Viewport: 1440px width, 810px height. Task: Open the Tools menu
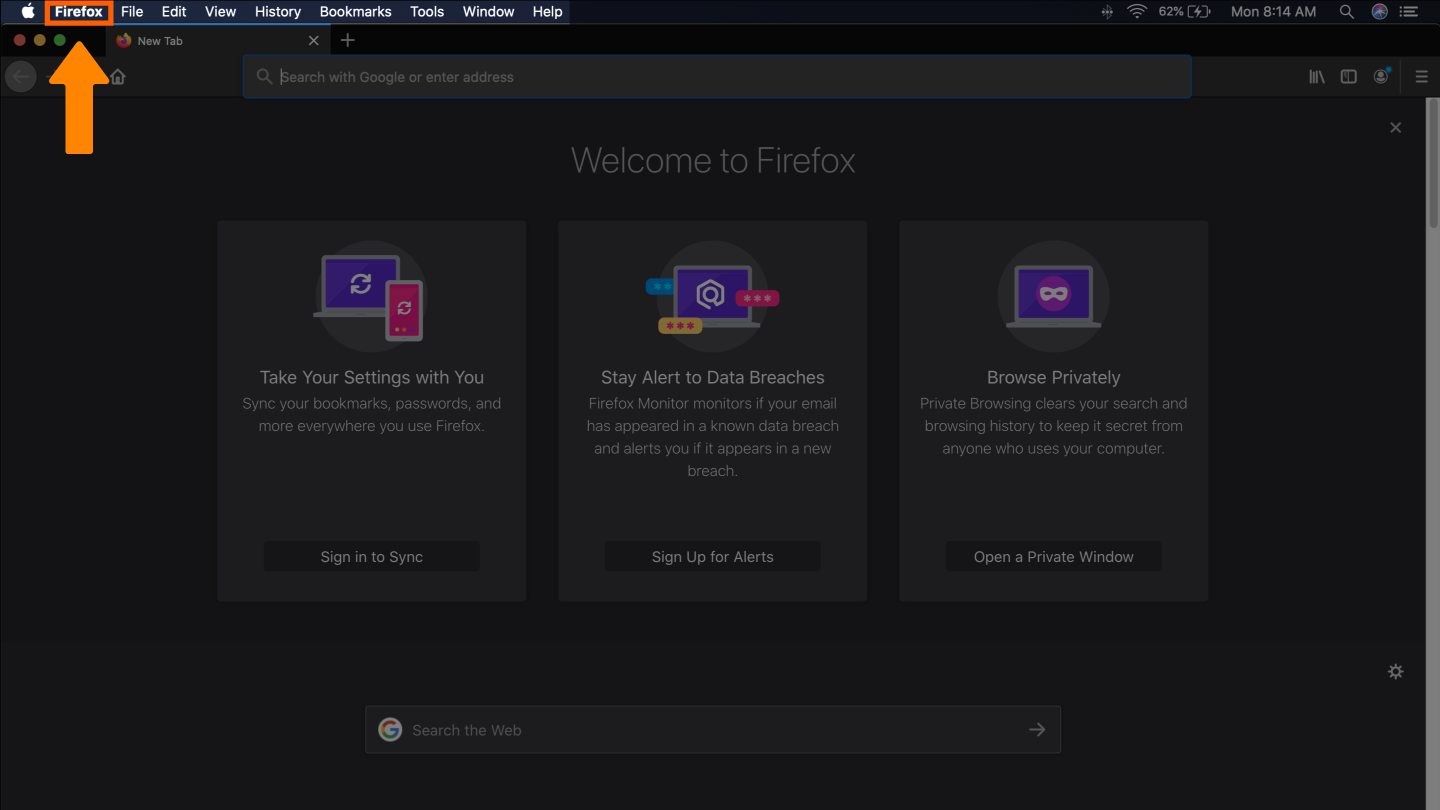[427, 12]
